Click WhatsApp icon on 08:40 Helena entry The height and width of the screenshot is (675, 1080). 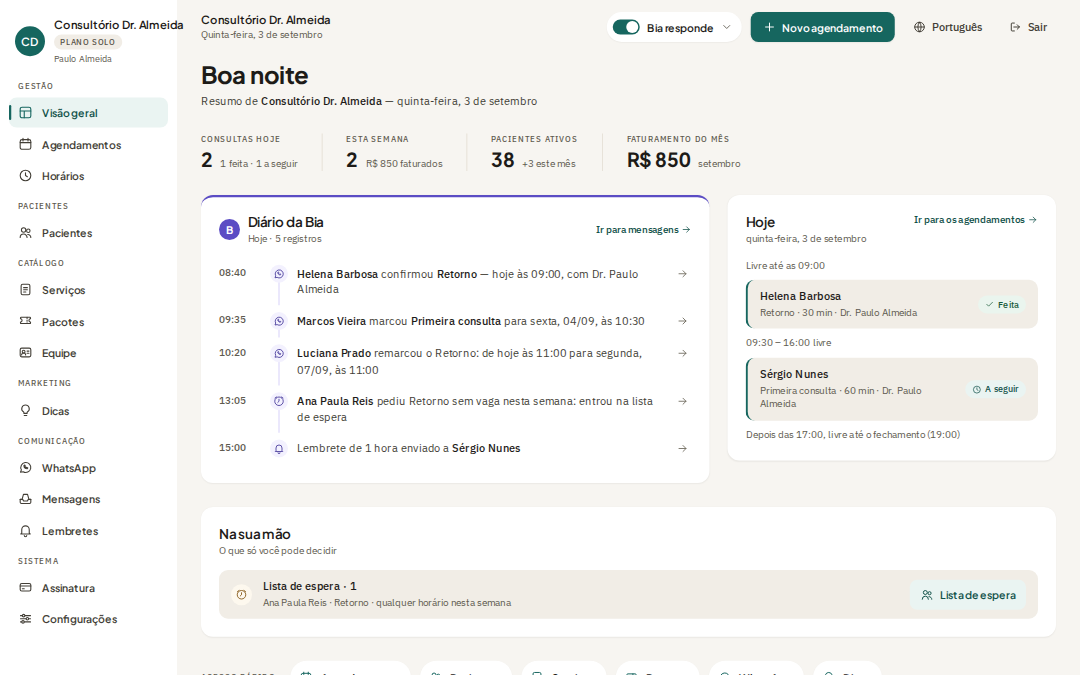tap(279, 273)
